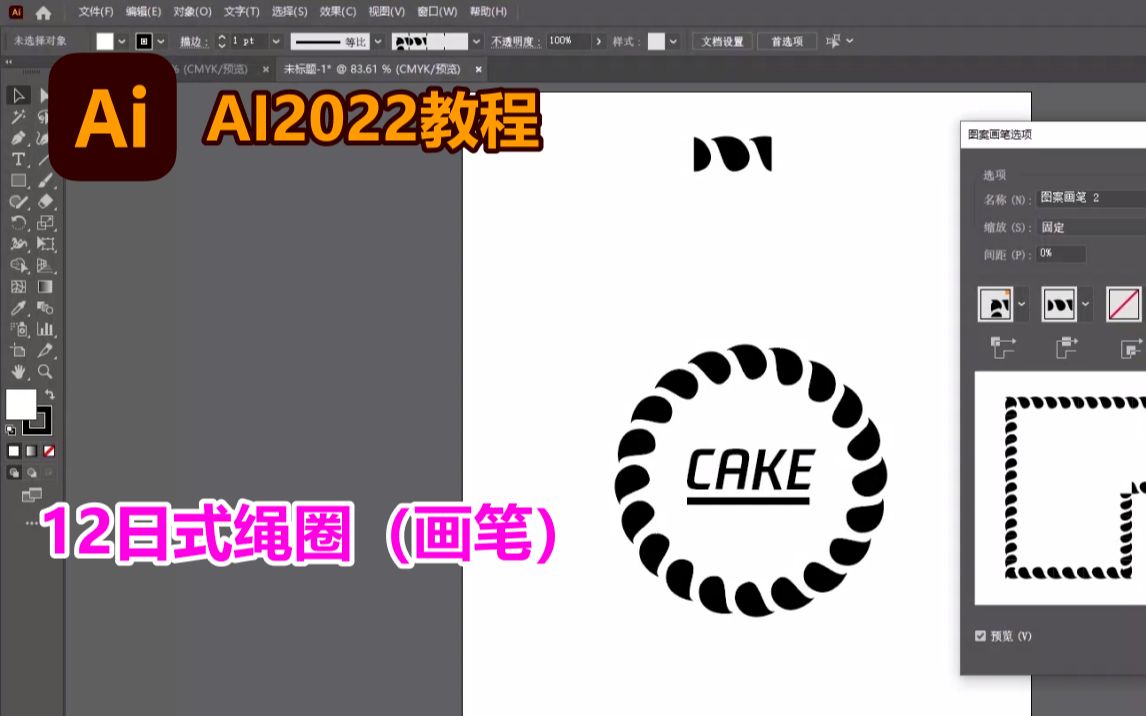Click the none (red slash) tile thumbnail
Screen dimensions: 1146x716
tap(1123, 304)
